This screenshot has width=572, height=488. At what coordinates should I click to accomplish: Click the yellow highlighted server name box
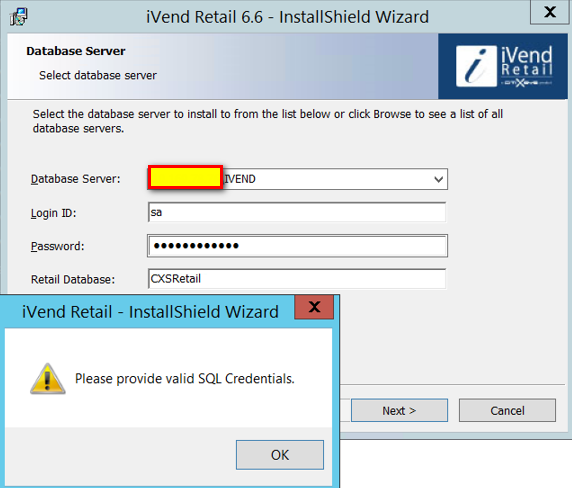(185, 177)
